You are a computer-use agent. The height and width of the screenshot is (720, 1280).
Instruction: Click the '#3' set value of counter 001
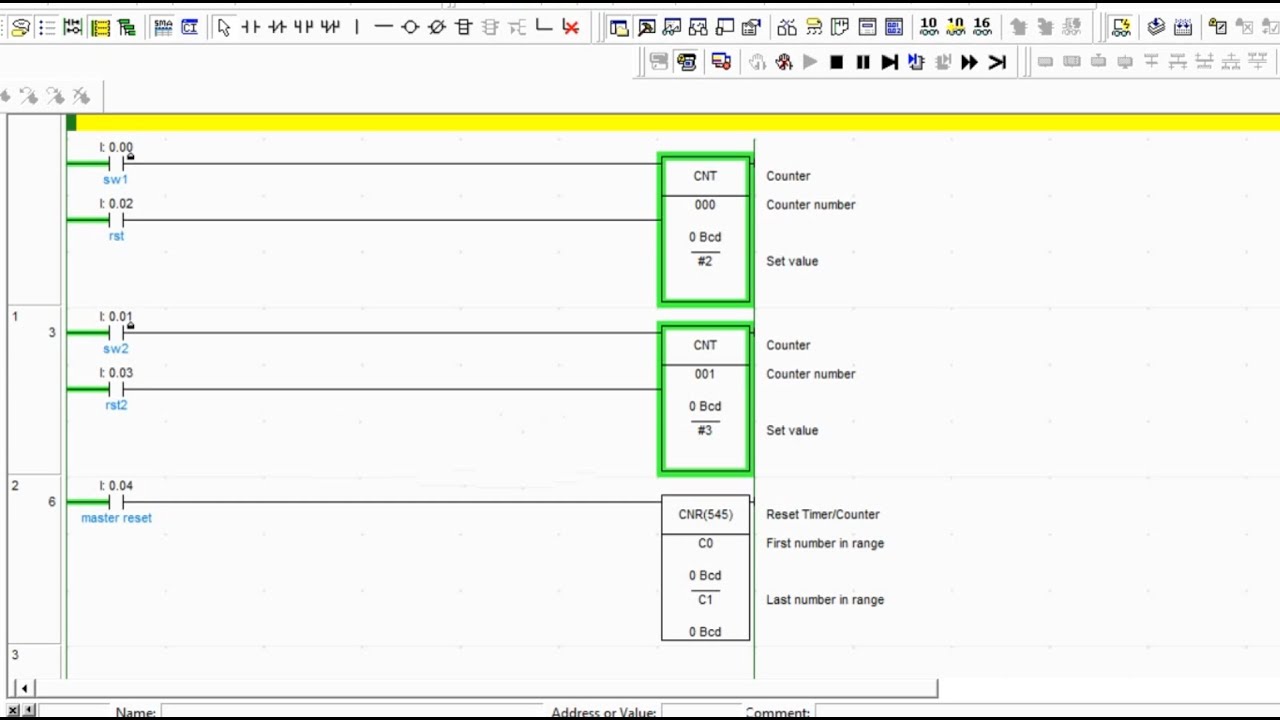pyautogui.click(x=705, y=430)
